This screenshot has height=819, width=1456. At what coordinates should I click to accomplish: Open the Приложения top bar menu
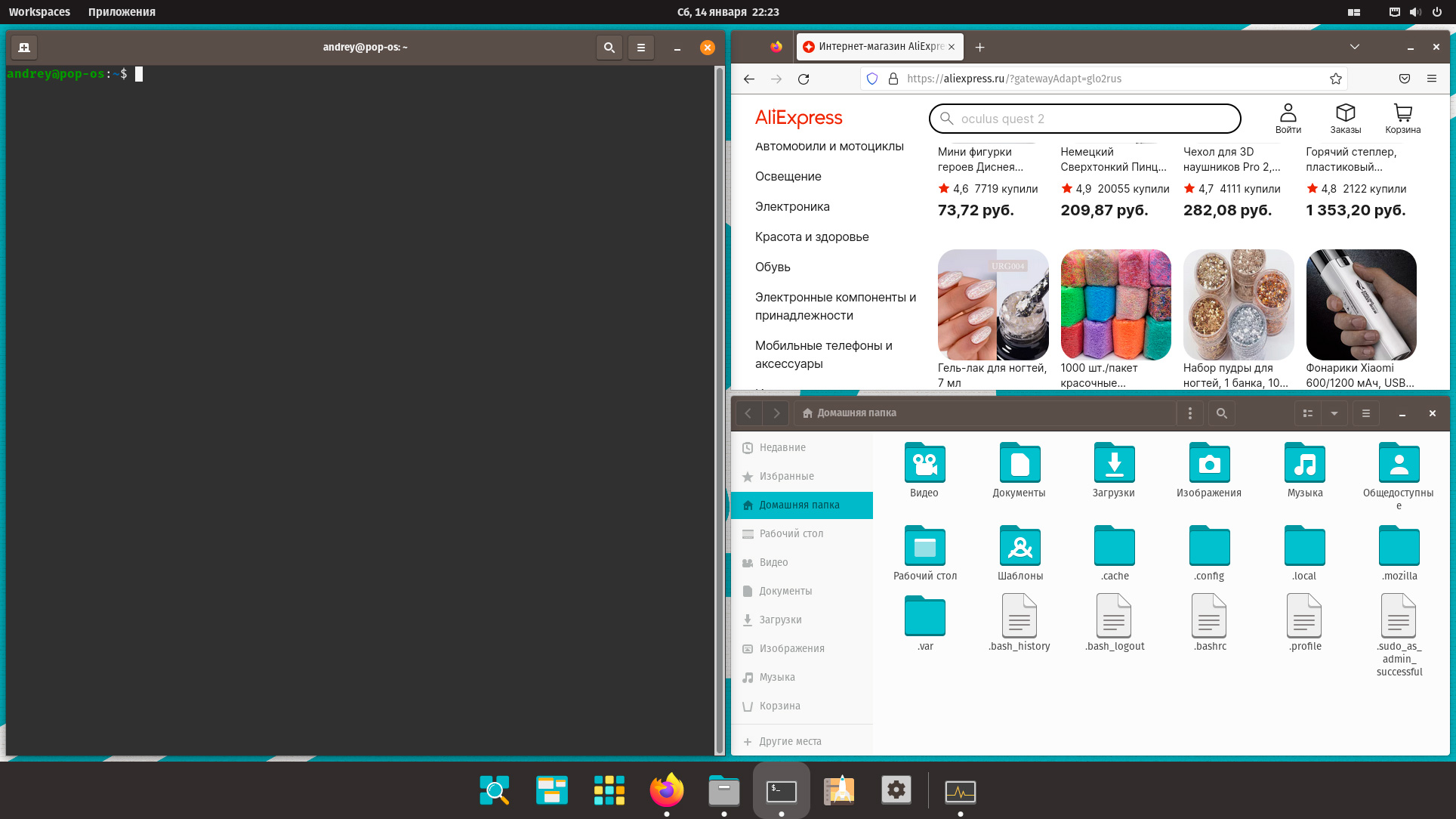122,12
